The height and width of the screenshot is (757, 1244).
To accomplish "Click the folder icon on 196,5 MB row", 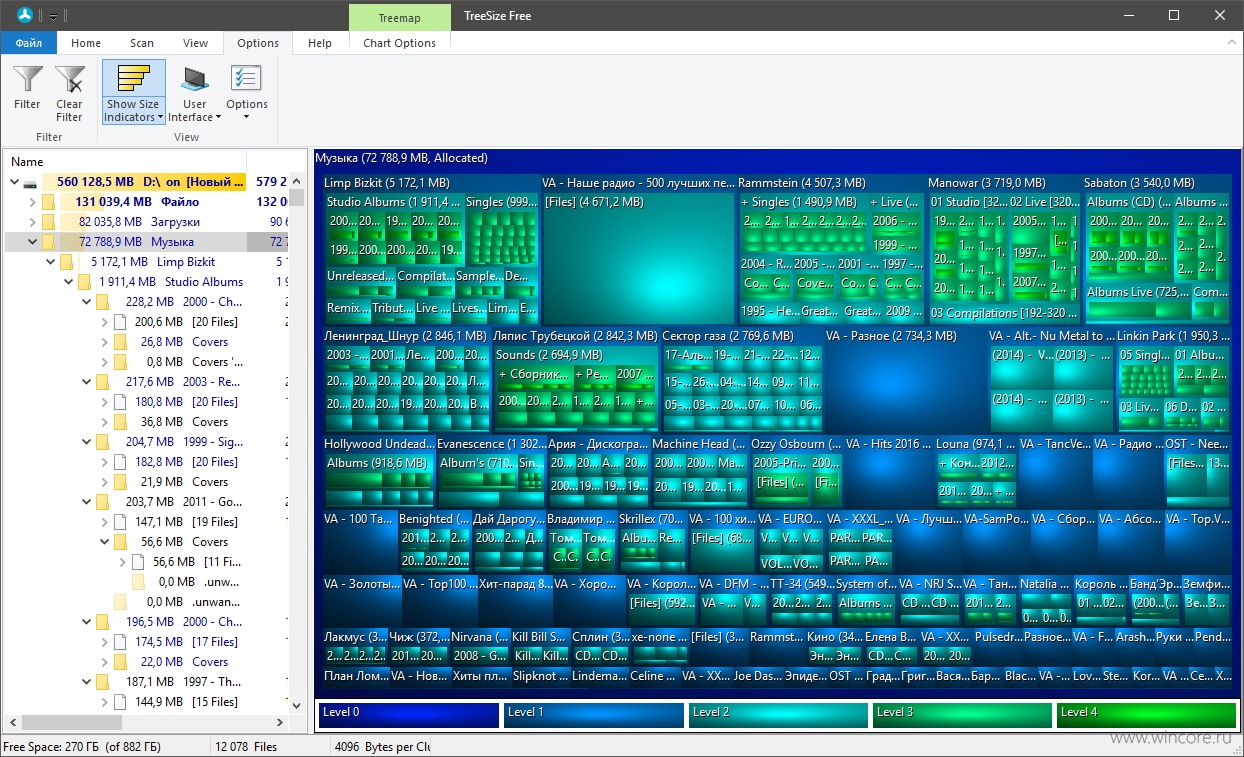I will click(102, 622).
